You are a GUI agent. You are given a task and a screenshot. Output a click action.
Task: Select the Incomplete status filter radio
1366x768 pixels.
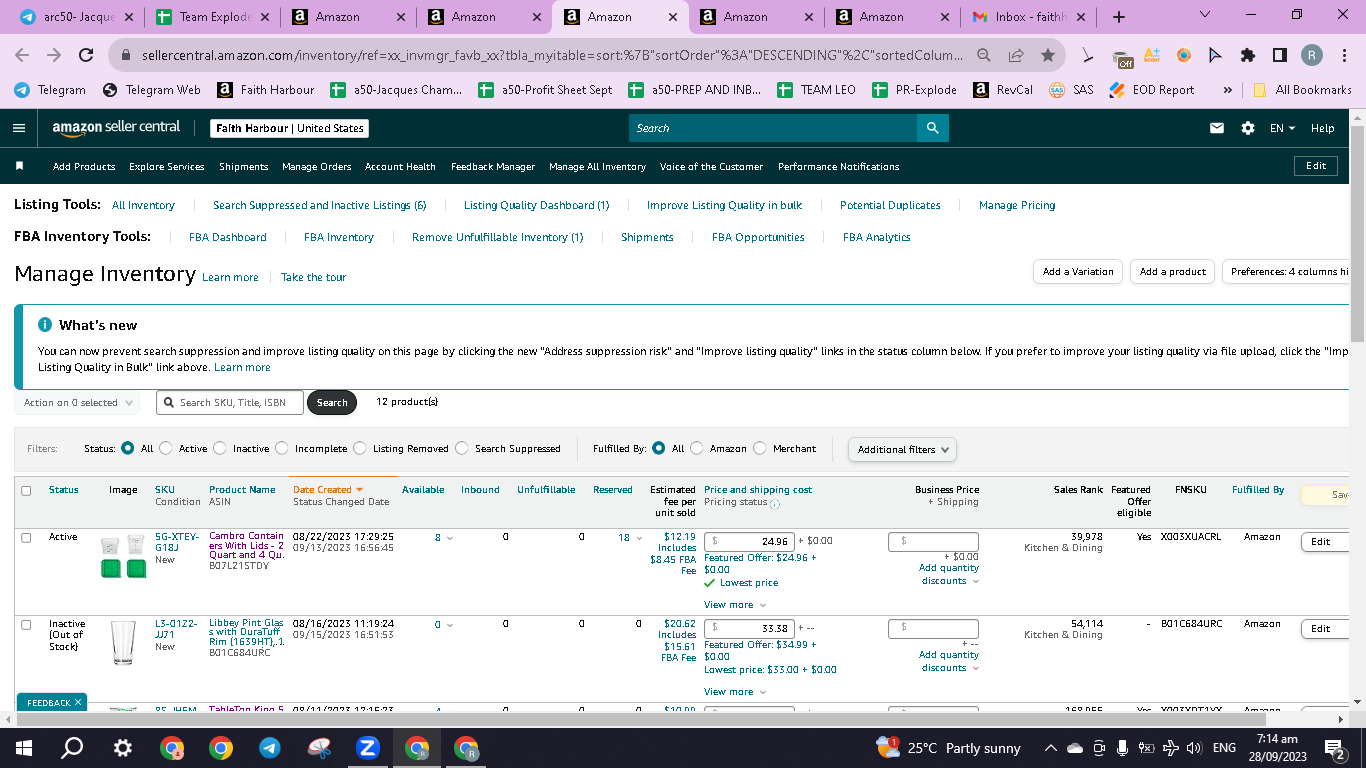pos(282,449)
